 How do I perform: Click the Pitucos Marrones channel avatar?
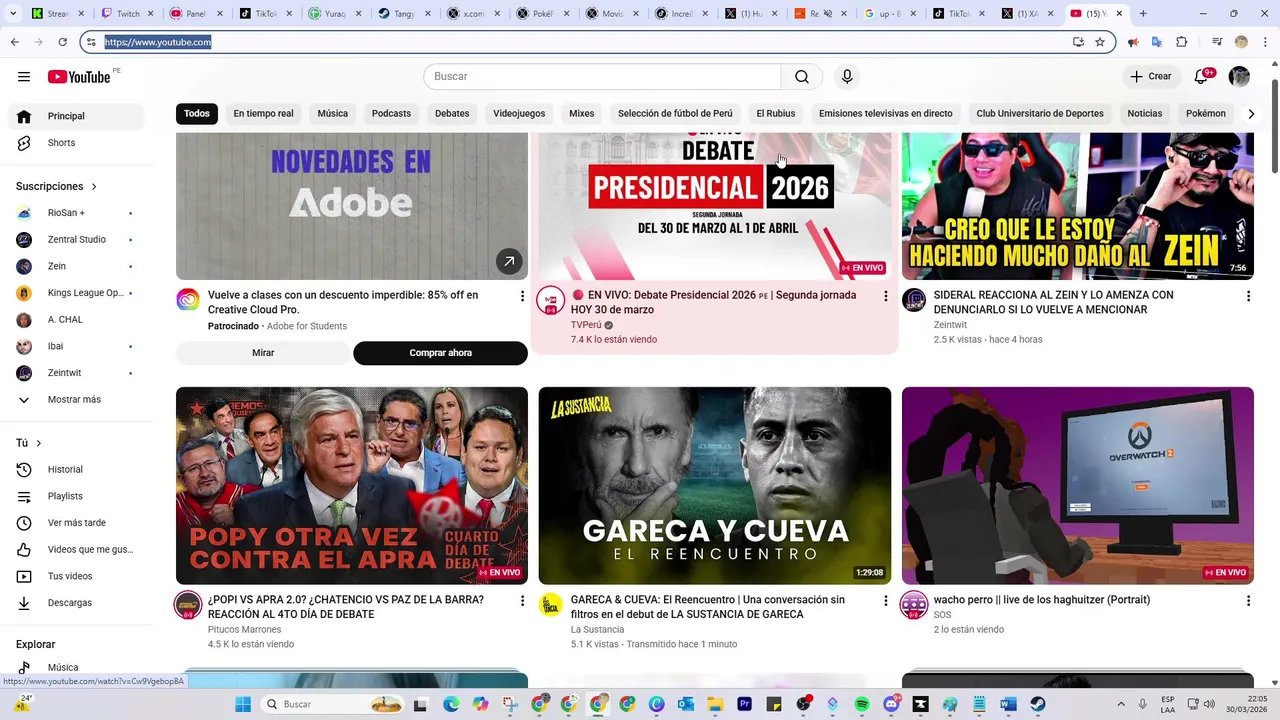click(x=188, y=605)
